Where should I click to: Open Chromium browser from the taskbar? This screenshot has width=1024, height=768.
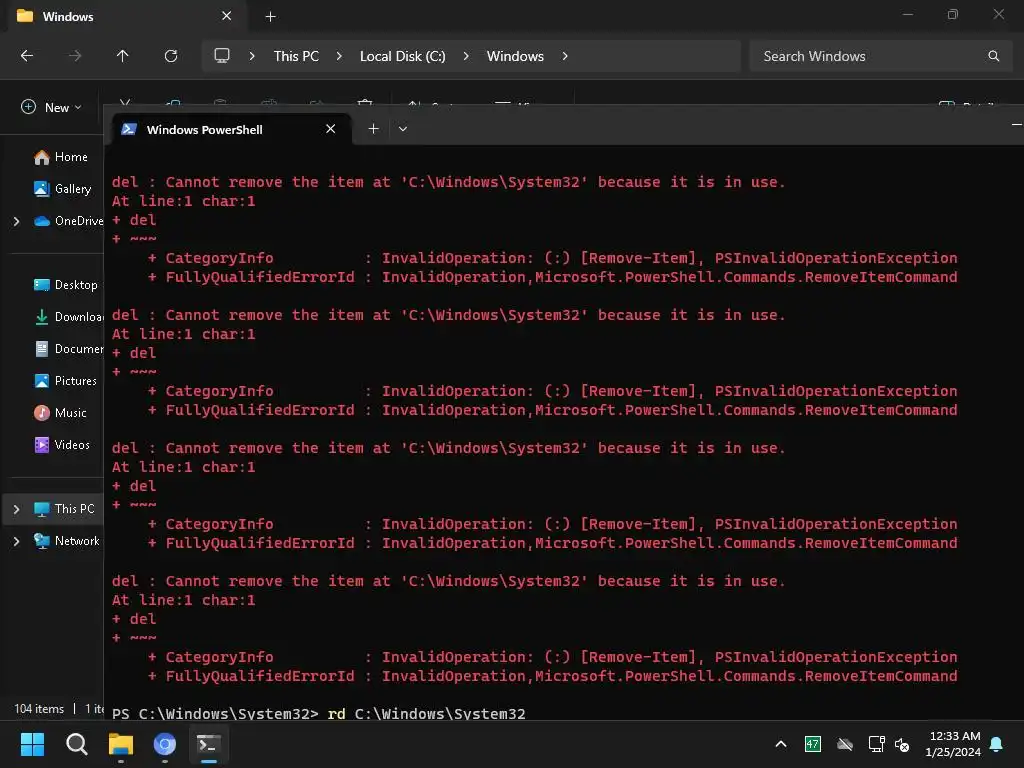165,744
